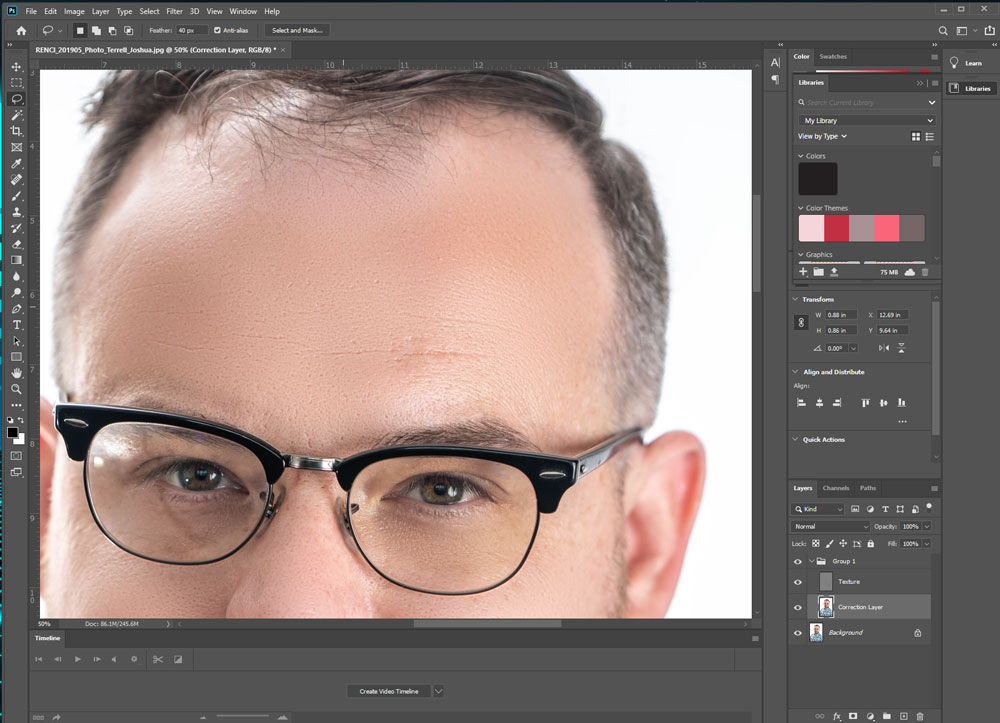
Task: Click the delete layer trash icon
Action: [920, 716]
